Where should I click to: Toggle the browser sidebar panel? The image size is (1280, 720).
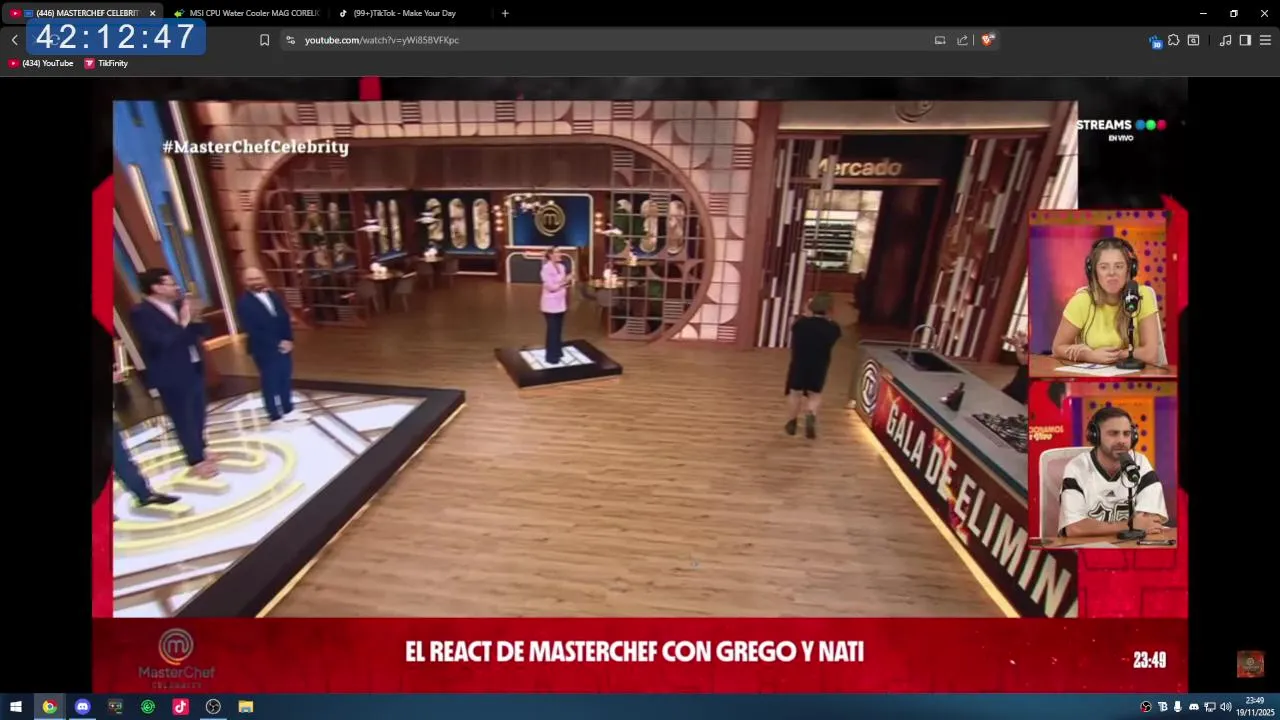click(1245, 40)
